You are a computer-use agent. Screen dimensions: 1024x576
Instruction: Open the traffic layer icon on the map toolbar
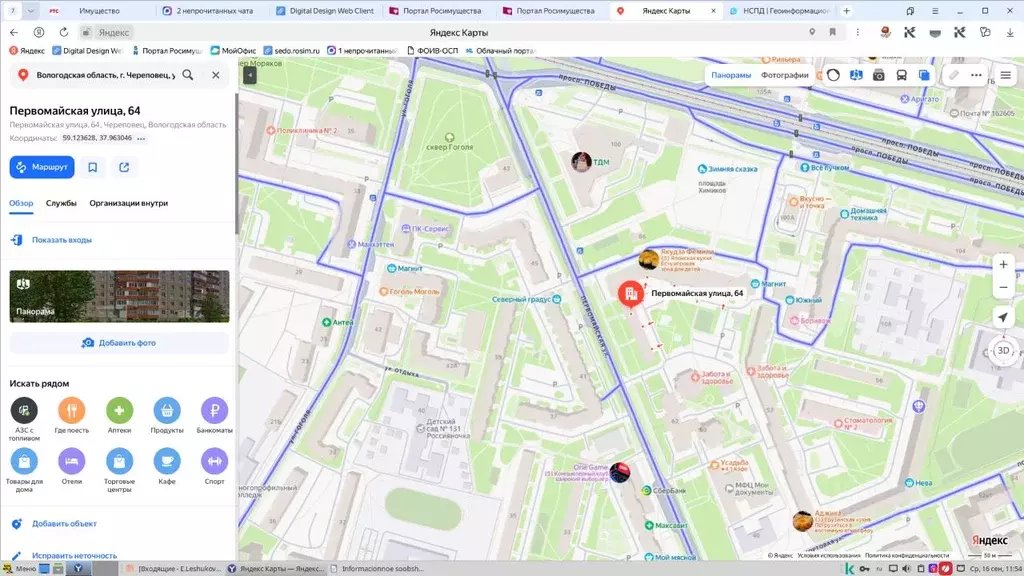coord(833,75)
